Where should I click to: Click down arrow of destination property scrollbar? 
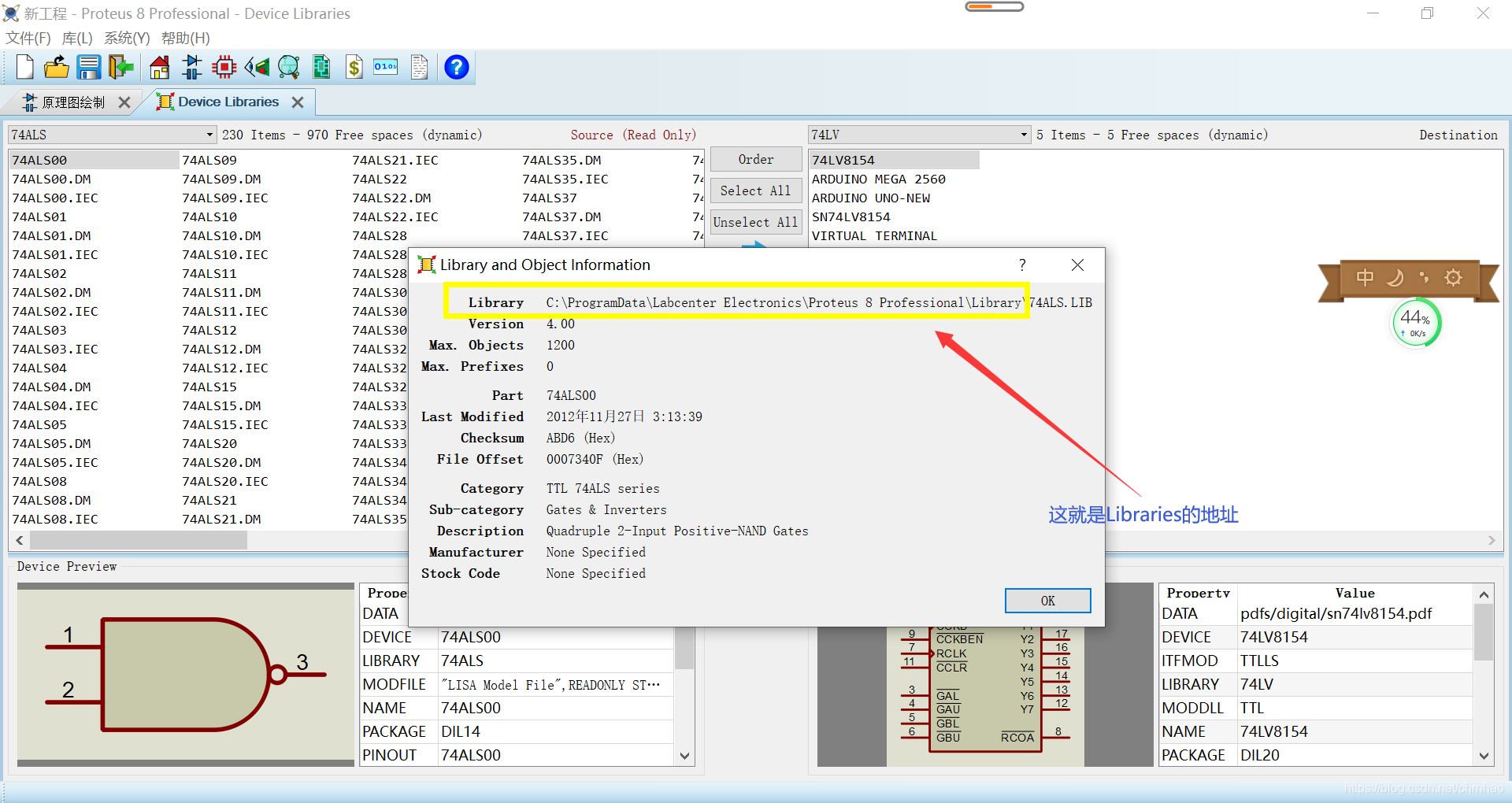tap(1484, 756)
